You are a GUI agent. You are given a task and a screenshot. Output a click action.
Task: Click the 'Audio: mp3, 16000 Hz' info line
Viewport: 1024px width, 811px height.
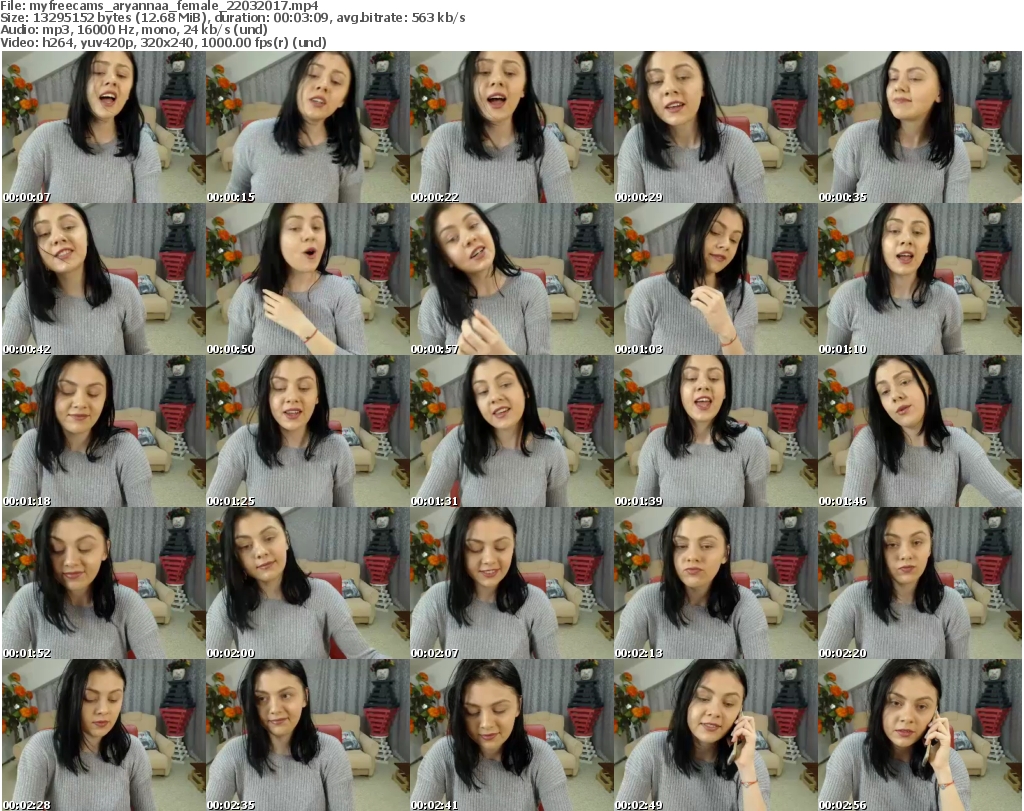pos(134,30)
